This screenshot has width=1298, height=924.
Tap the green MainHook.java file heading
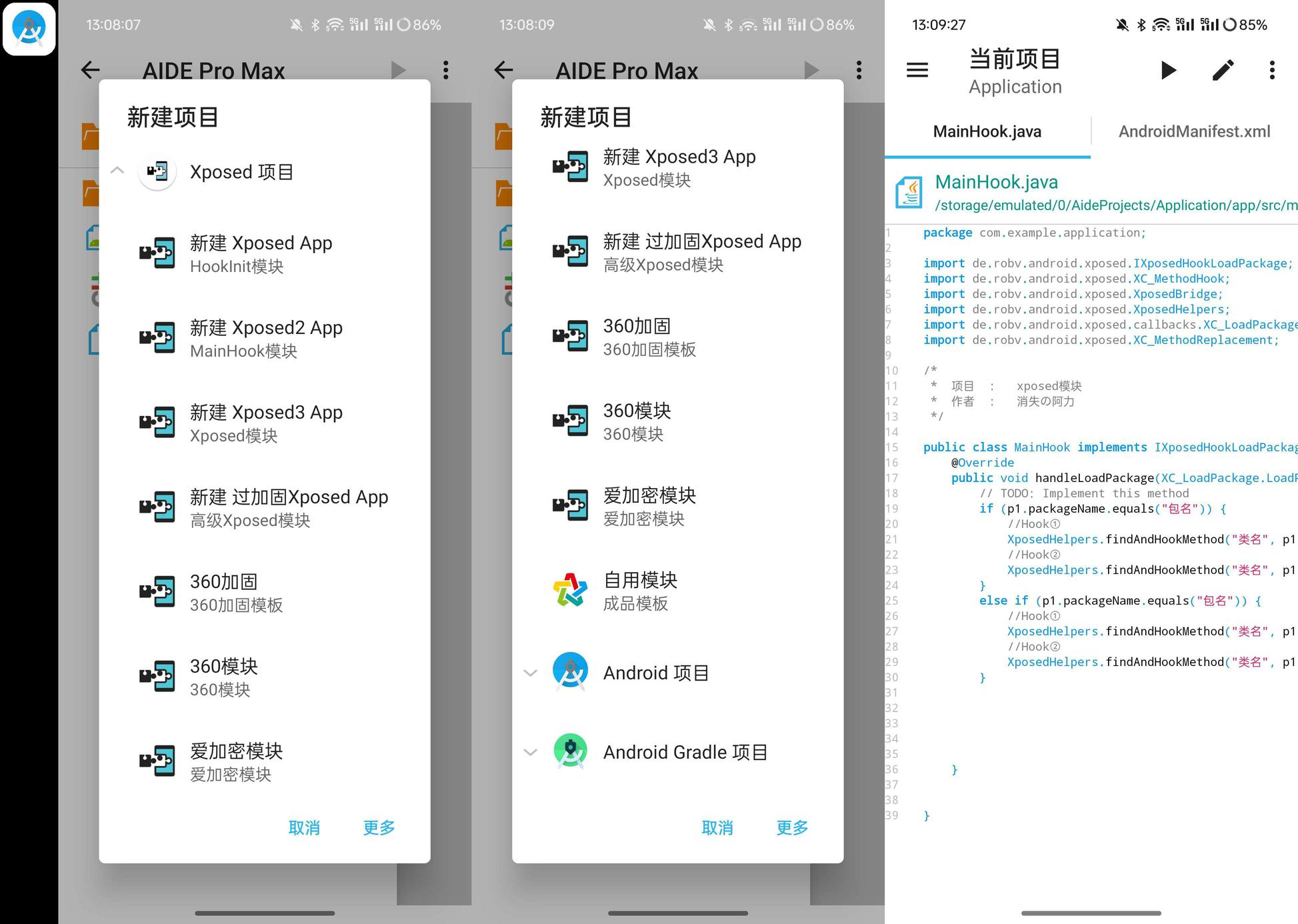[997, 182]
